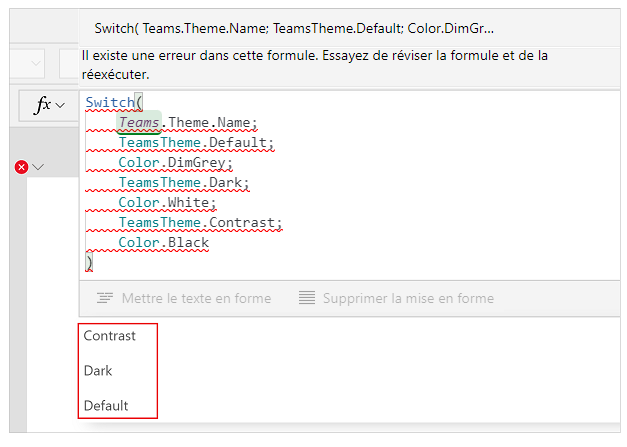
Task: Expand the chevron beside the error icon
Action: point(38,167)
